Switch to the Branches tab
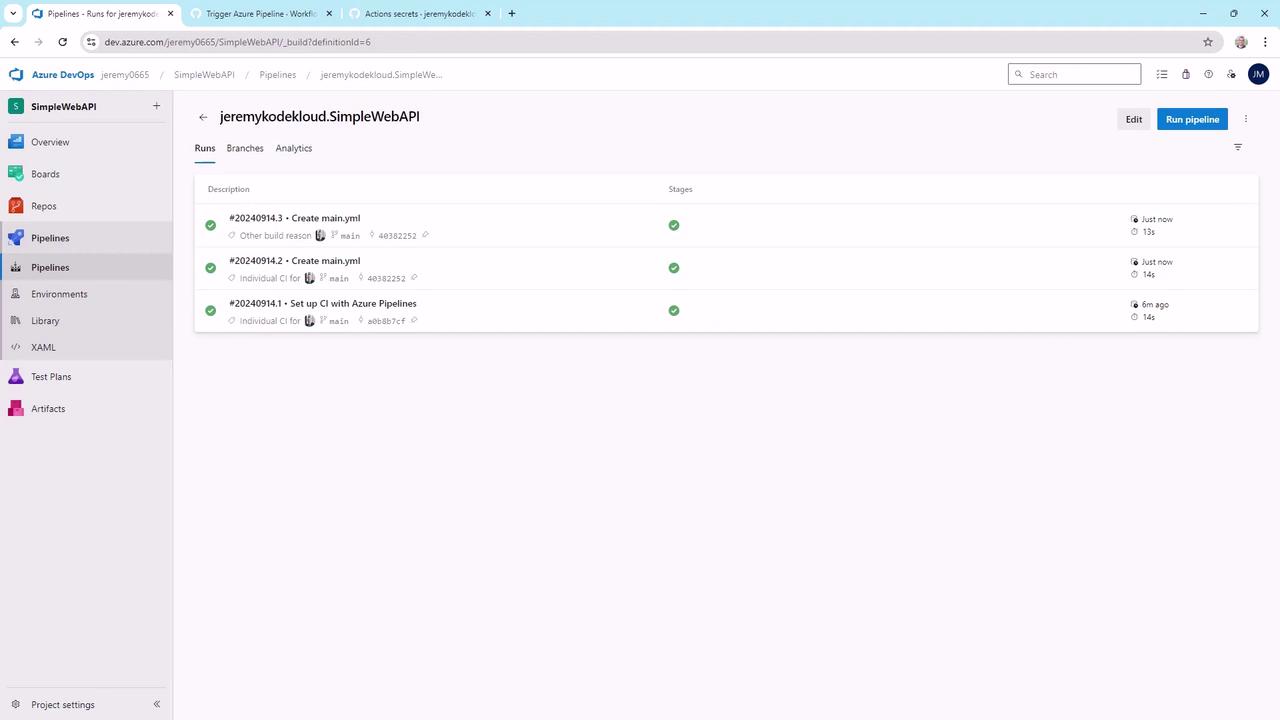This screenshot has width=1280, height=720. (245, 148)
